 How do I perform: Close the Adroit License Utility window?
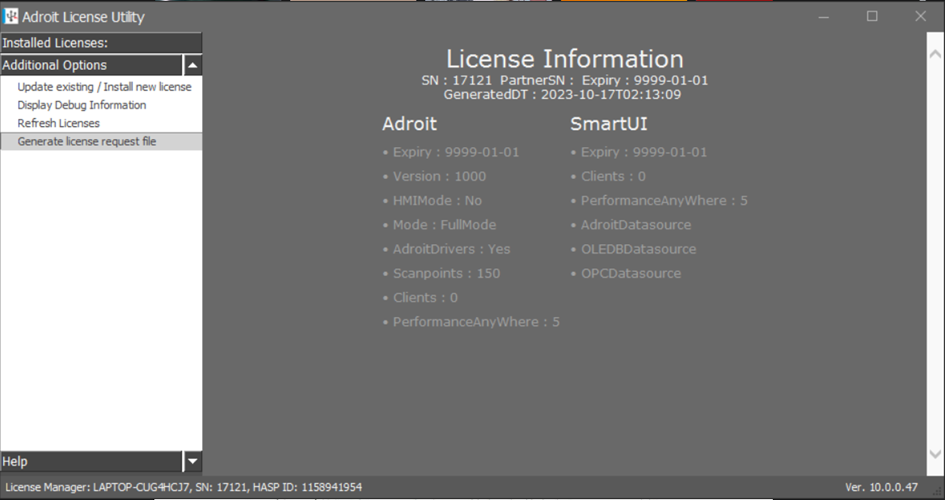(x=920, y=16)
